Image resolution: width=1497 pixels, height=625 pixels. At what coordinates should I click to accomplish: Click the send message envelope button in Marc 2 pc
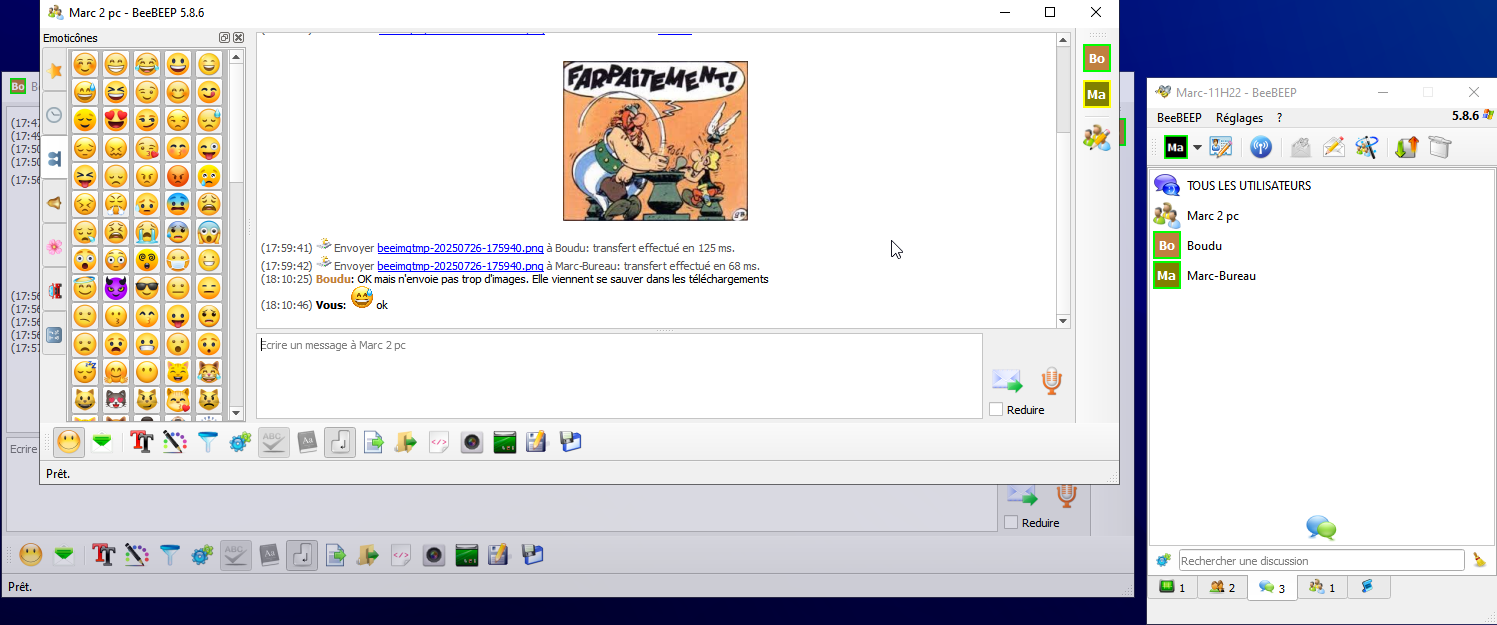click(1007, 381)
